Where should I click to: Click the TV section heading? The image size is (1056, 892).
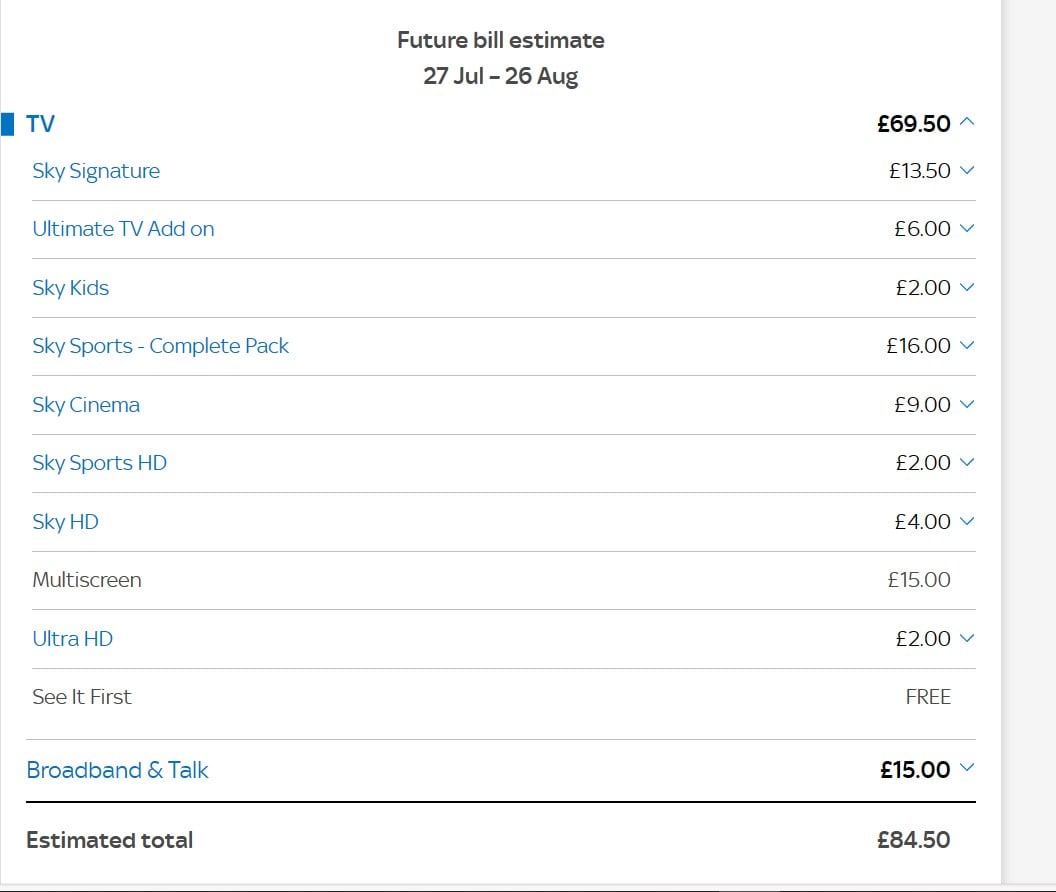(40, 124)
